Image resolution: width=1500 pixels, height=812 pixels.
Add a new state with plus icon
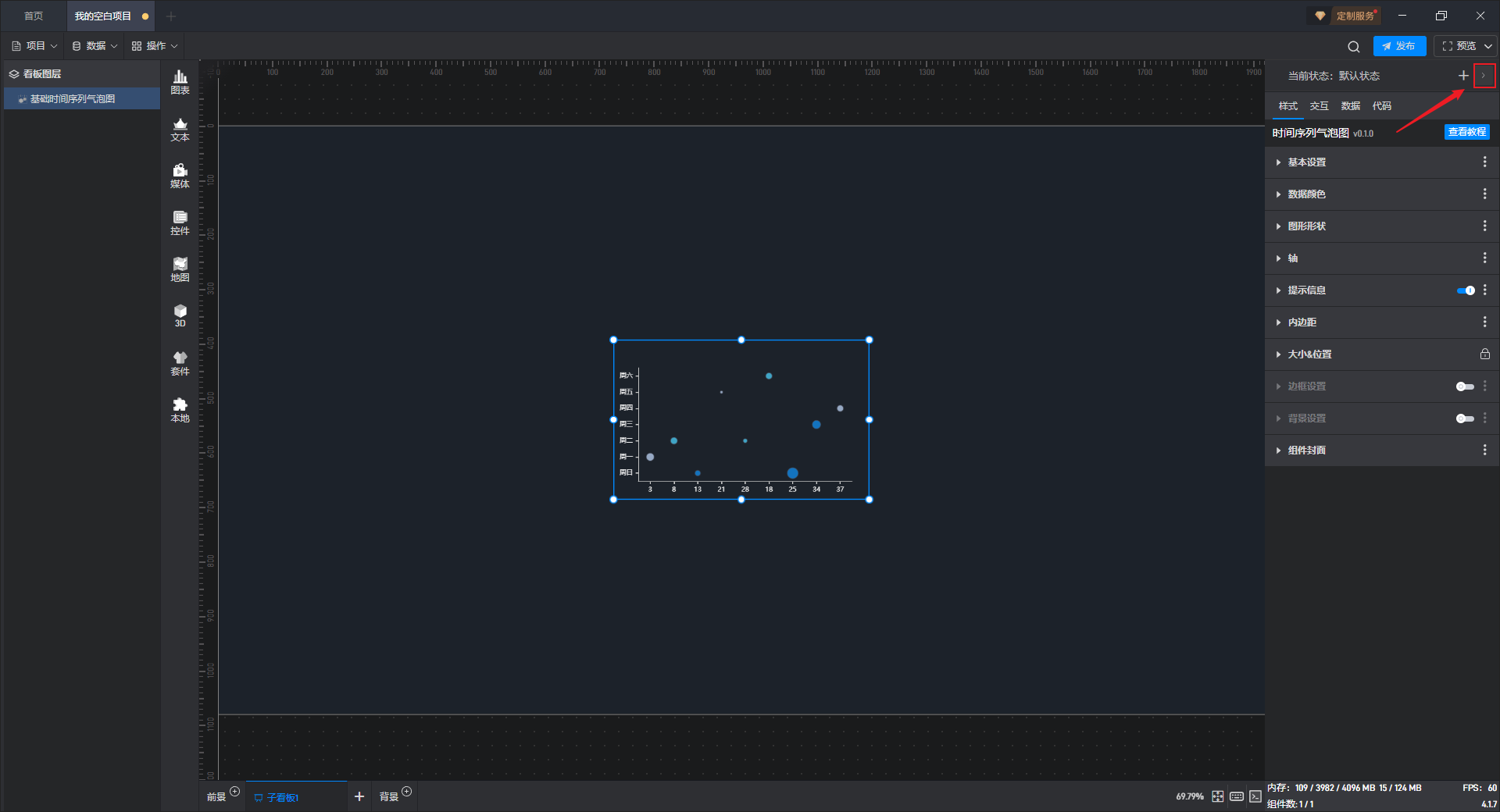[x=1463, y=76]
